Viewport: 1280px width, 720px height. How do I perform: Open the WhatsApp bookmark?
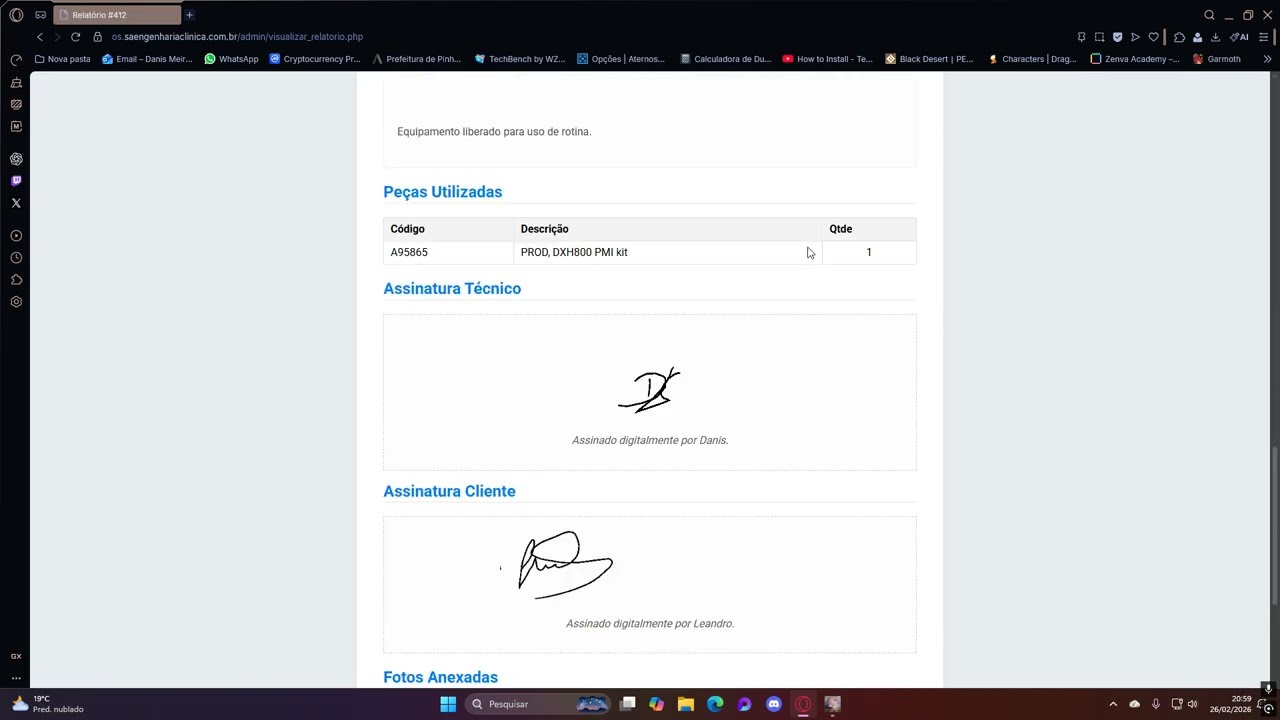click(231, 59)
